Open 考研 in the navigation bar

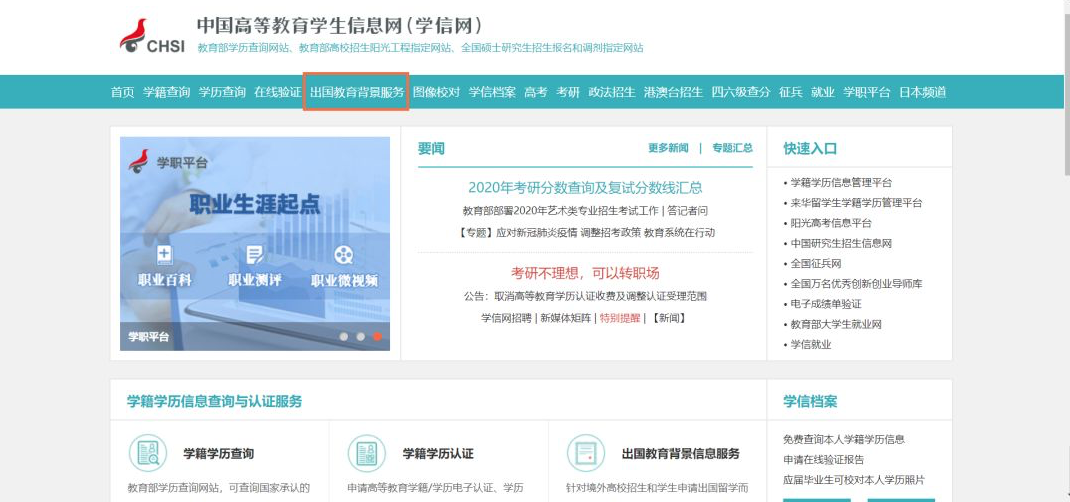[568, 92]
